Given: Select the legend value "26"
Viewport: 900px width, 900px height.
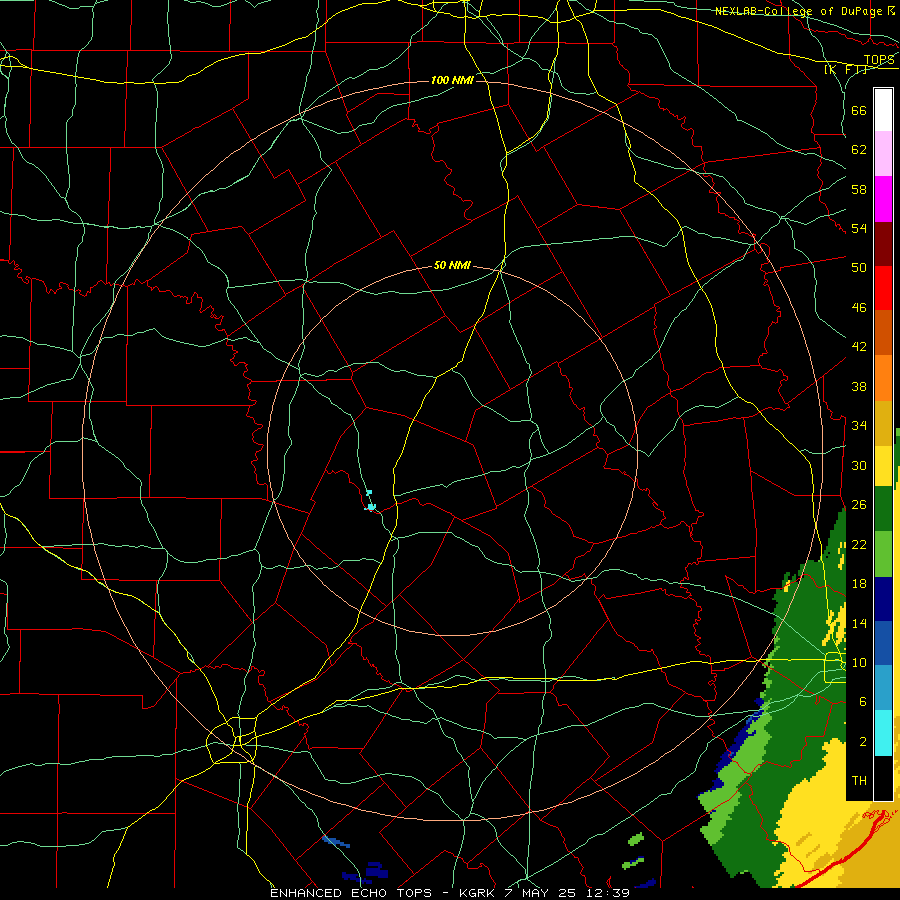Looking at the screenshot, I should coord(859,505).
